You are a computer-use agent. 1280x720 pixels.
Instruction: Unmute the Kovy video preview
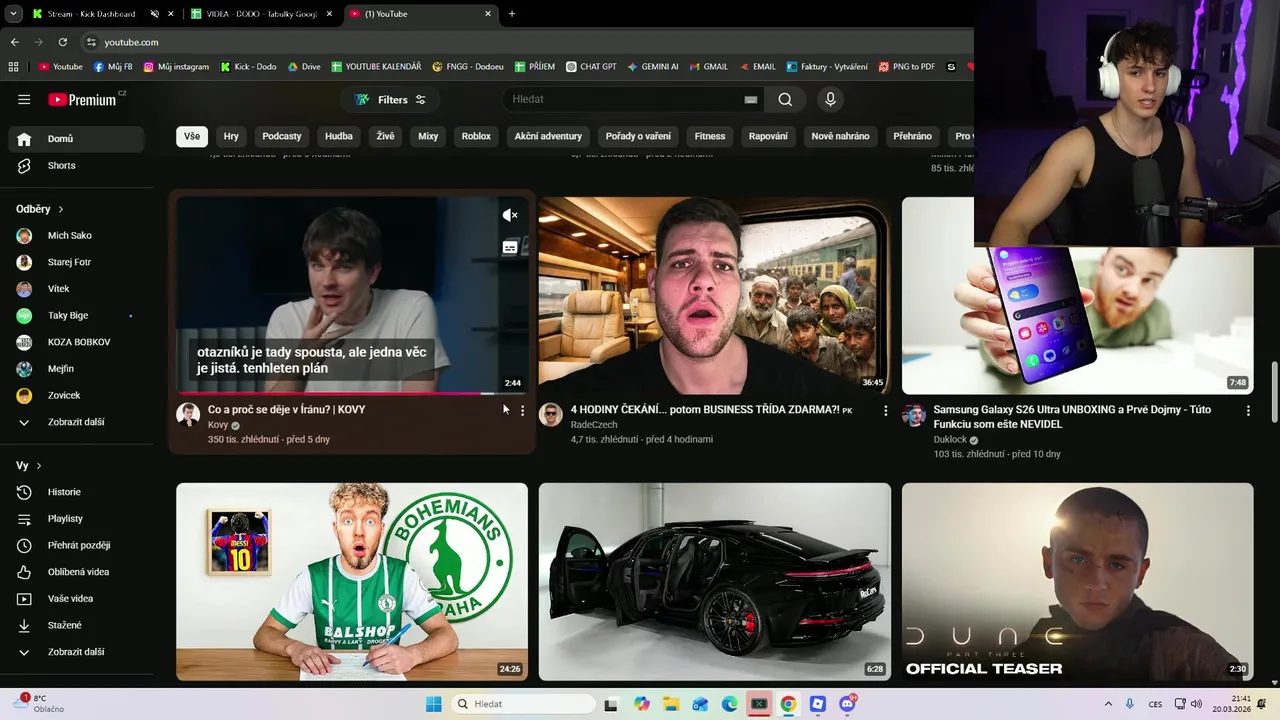tap(510, 215)
